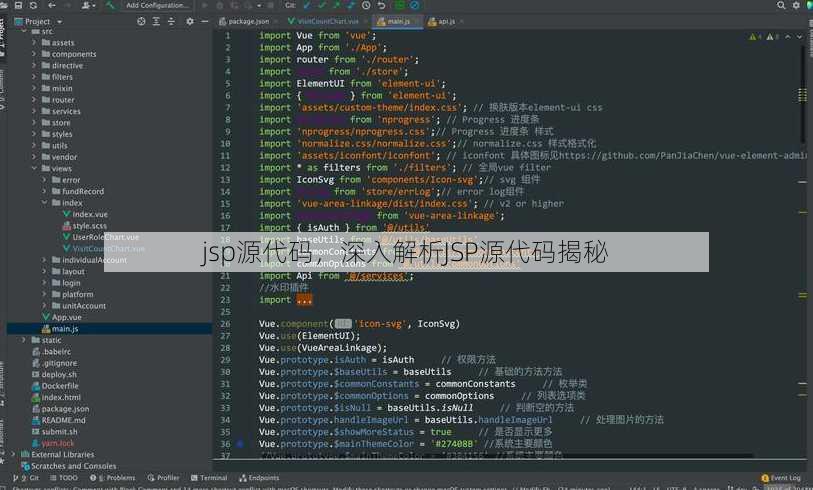
Task: Open the Git tool window tab
Action: point(27,478)
